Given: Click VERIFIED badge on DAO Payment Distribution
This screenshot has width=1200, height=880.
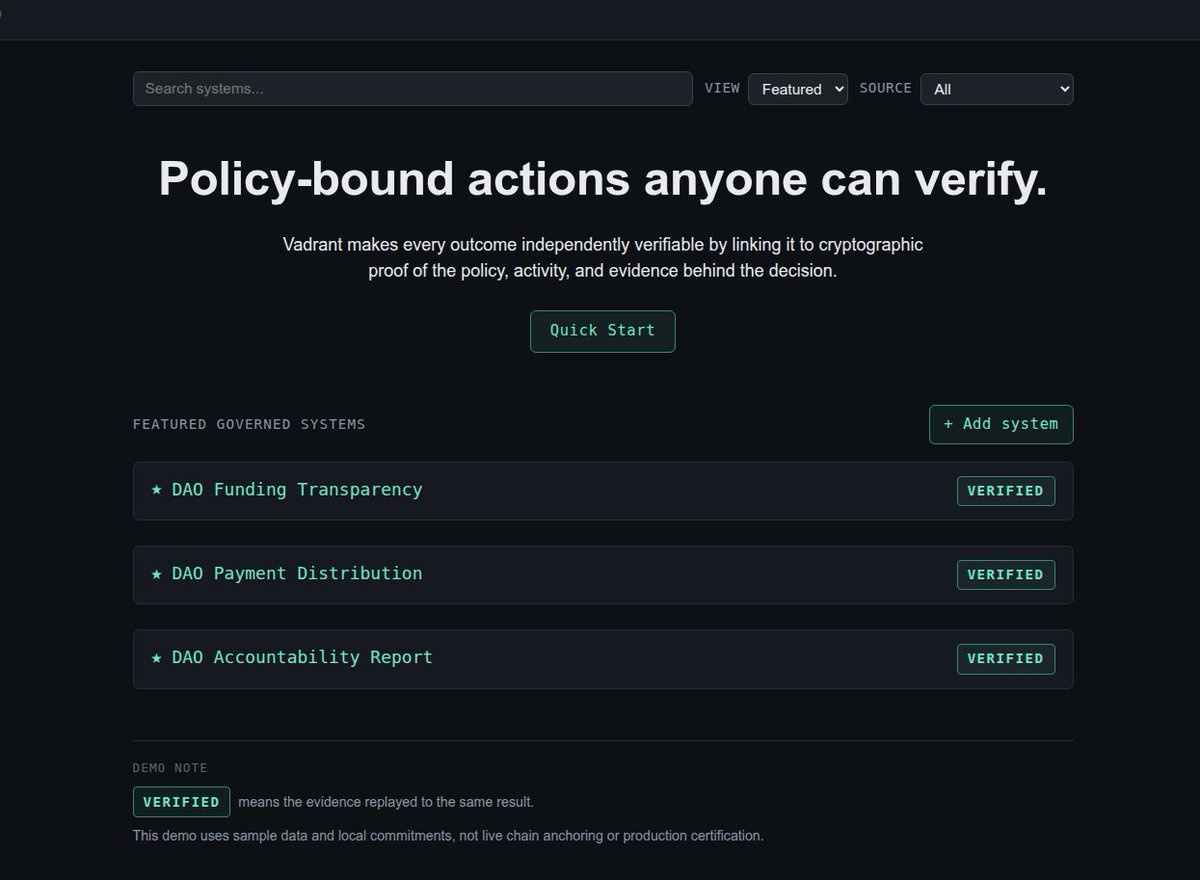Looking at the screenshot, I should [1005, 575].
